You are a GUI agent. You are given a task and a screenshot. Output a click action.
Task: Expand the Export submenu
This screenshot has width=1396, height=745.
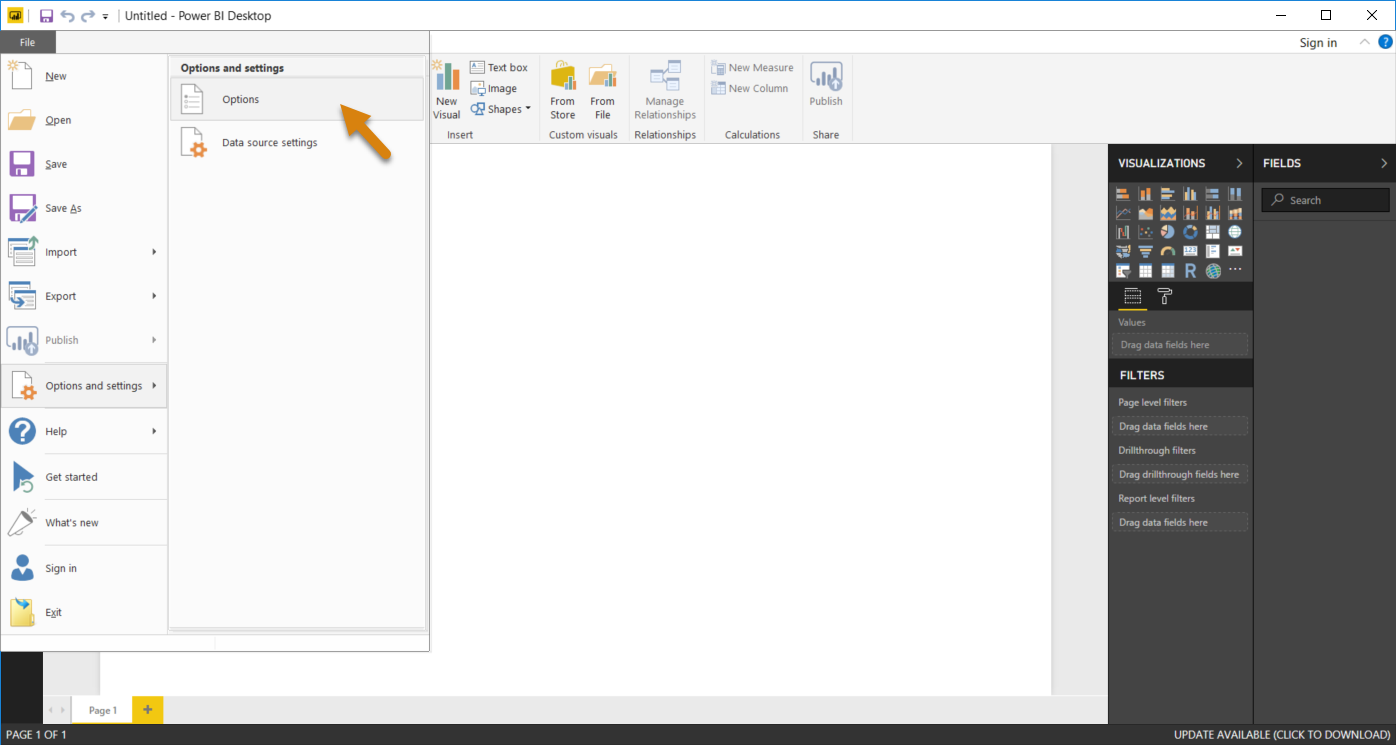[x=84, y=296]
